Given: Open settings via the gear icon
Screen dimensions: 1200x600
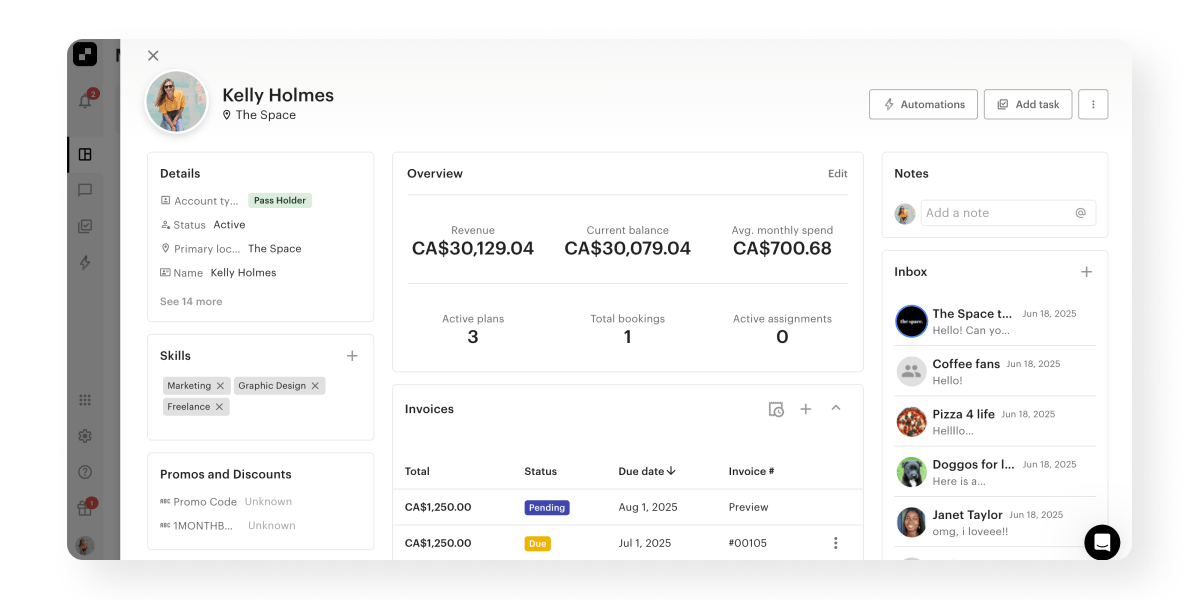Looking at the screenshot, I should tap(85, 436).
